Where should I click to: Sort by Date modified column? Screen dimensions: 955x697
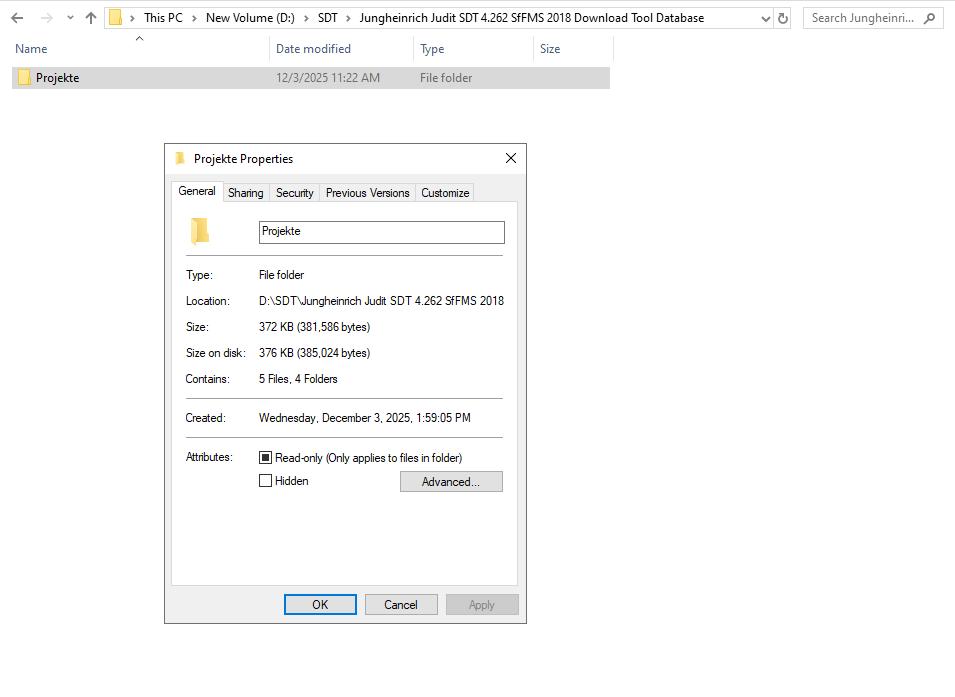(313, 49)
